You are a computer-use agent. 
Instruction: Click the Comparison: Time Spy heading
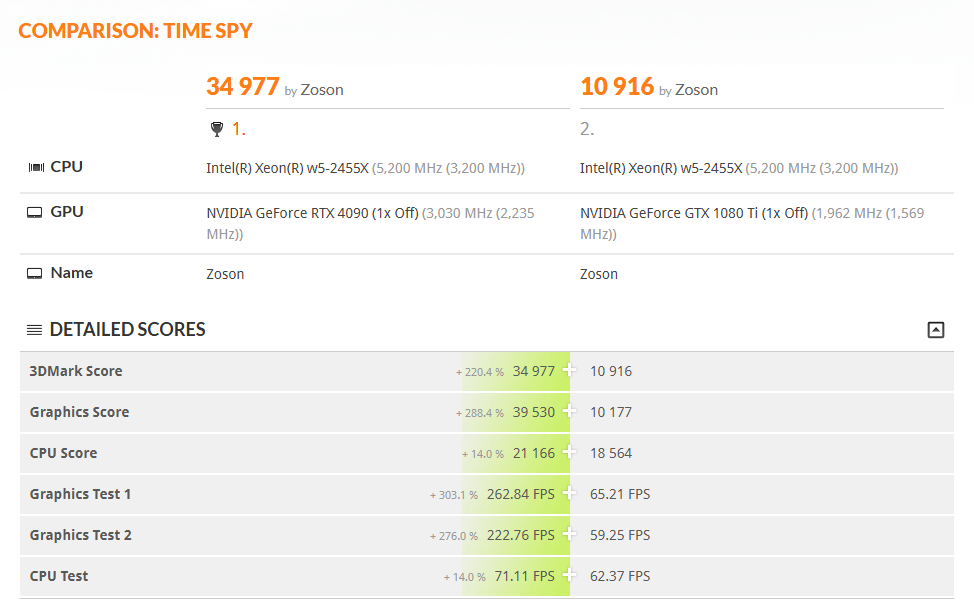click(x=135, y=30)
